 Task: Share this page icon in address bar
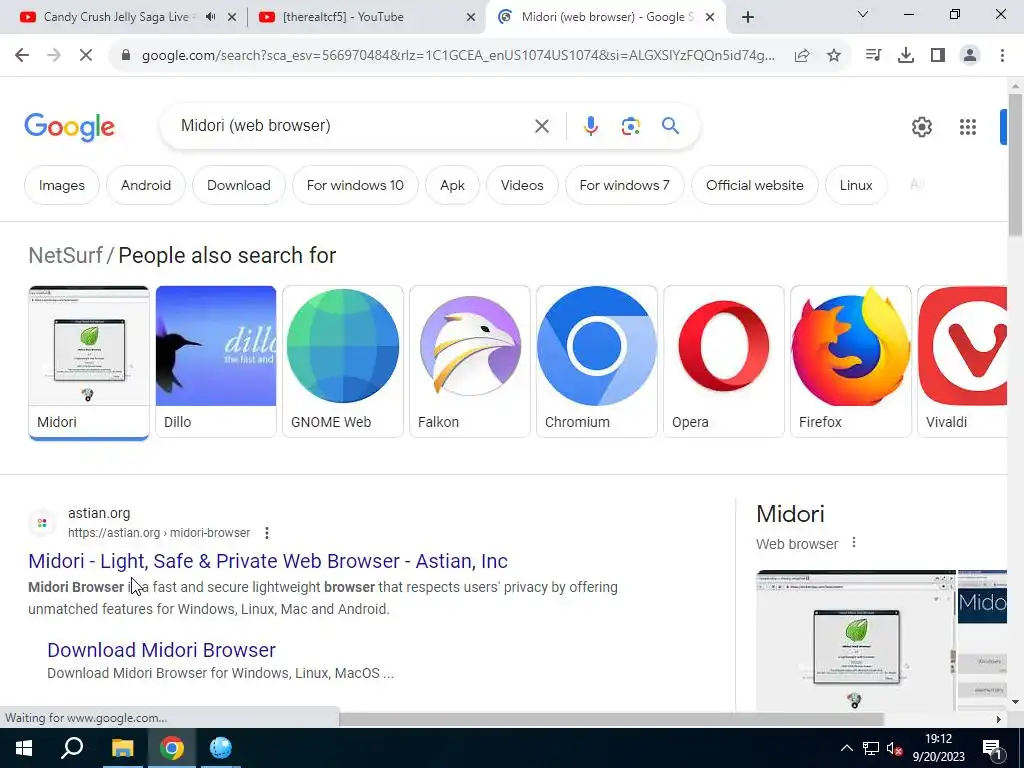click(802, 56)
